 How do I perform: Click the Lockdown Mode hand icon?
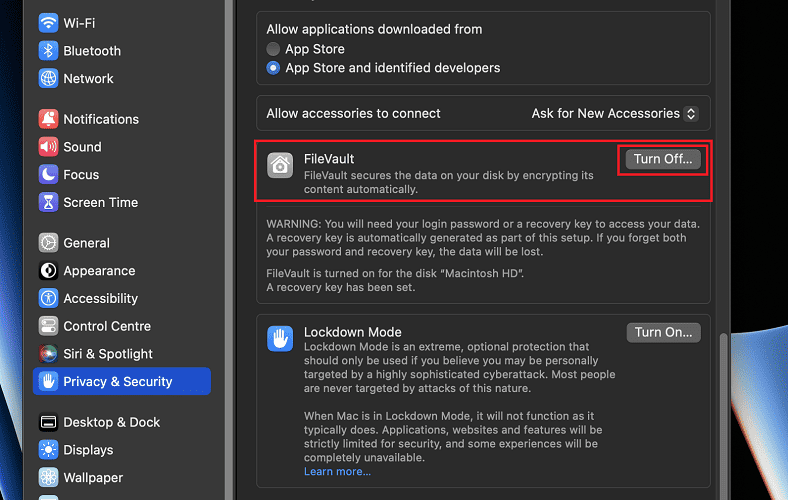pos(280,338)
